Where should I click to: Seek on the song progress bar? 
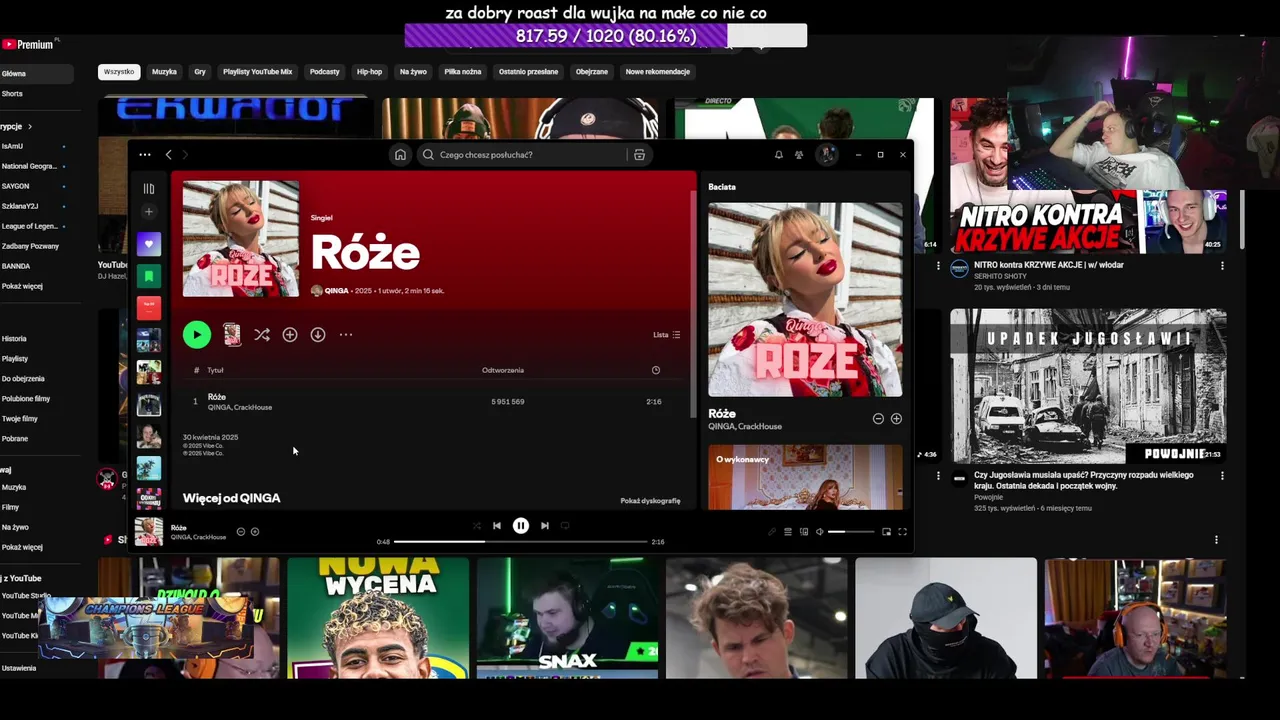[x=521, y=542]
